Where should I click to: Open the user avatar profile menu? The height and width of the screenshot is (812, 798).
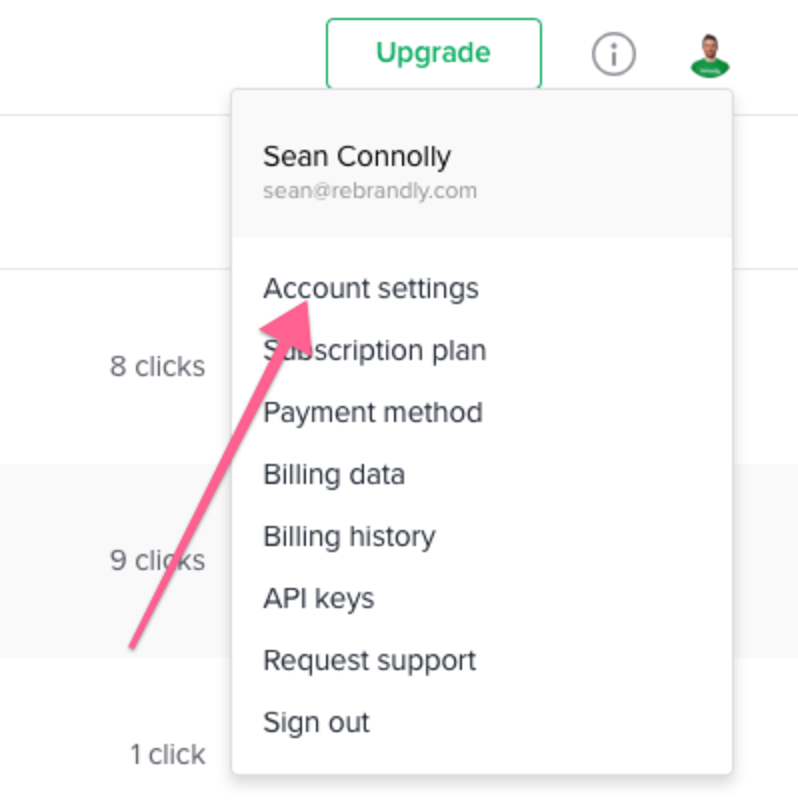coord(710,55)
